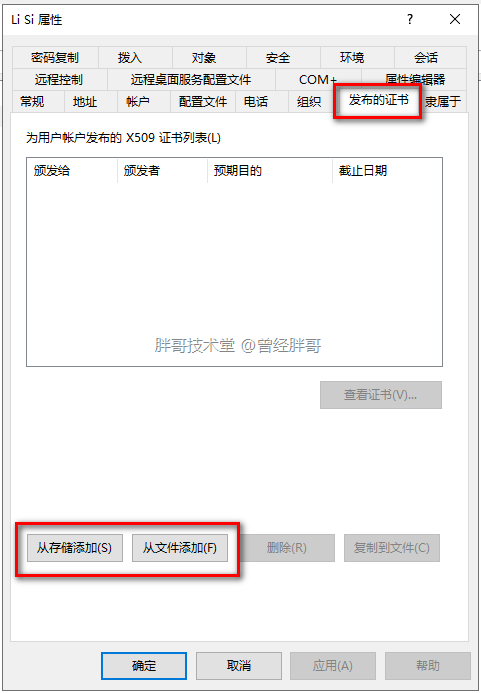Open the 拨入 tab

(x=130, y=57)
